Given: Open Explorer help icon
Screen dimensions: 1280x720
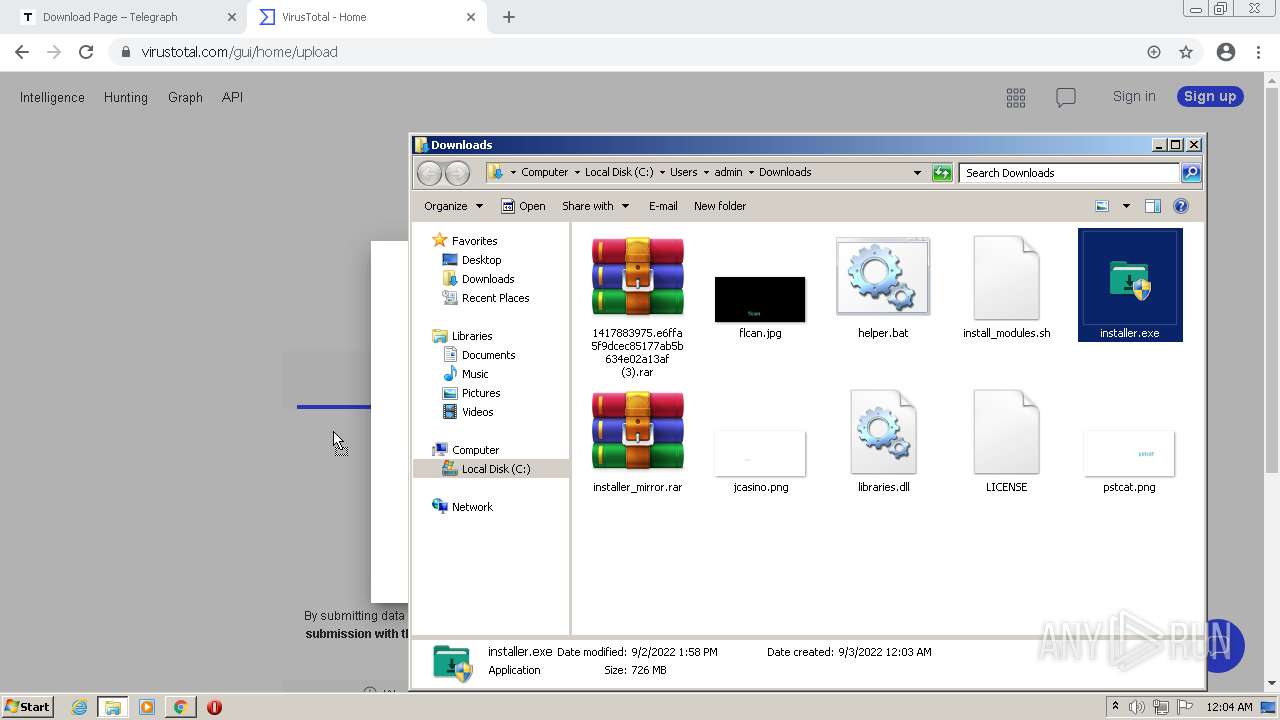Looking at the screenshot, I should tap(1181, 206).
